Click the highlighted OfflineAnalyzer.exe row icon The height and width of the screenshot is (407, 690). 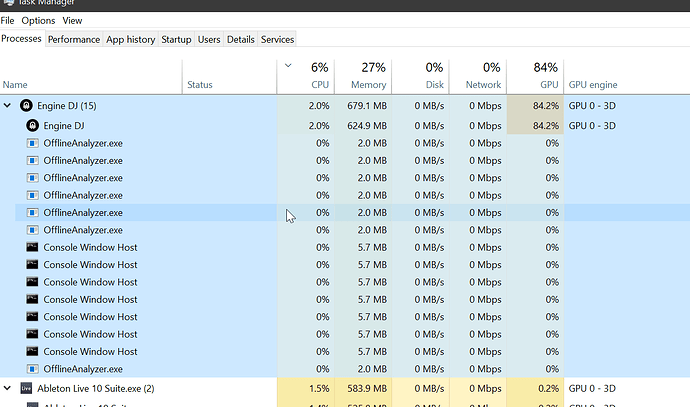[33, 213]
